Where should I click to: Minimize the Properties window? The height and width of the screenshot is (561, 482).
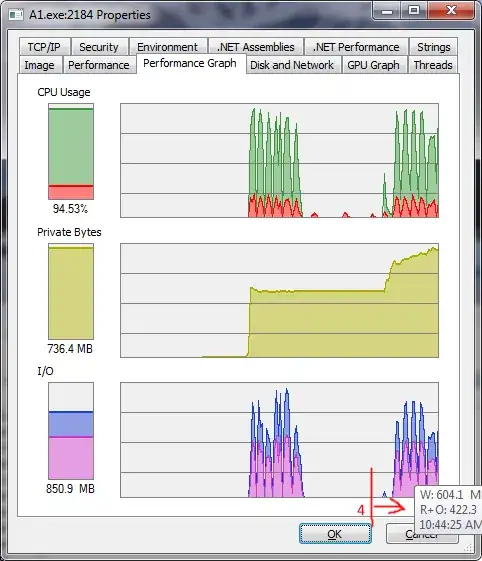(387, 11)
